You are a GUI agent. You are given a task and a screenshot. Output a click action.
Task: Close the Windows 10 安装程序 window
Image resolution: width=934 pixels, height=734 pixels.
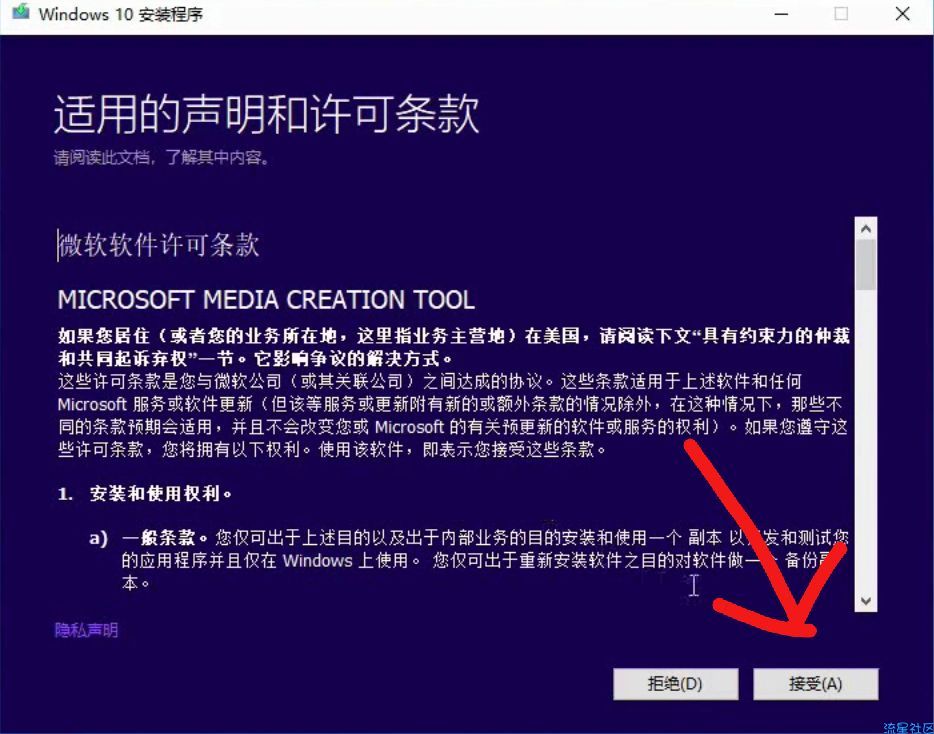click(902, 14)
